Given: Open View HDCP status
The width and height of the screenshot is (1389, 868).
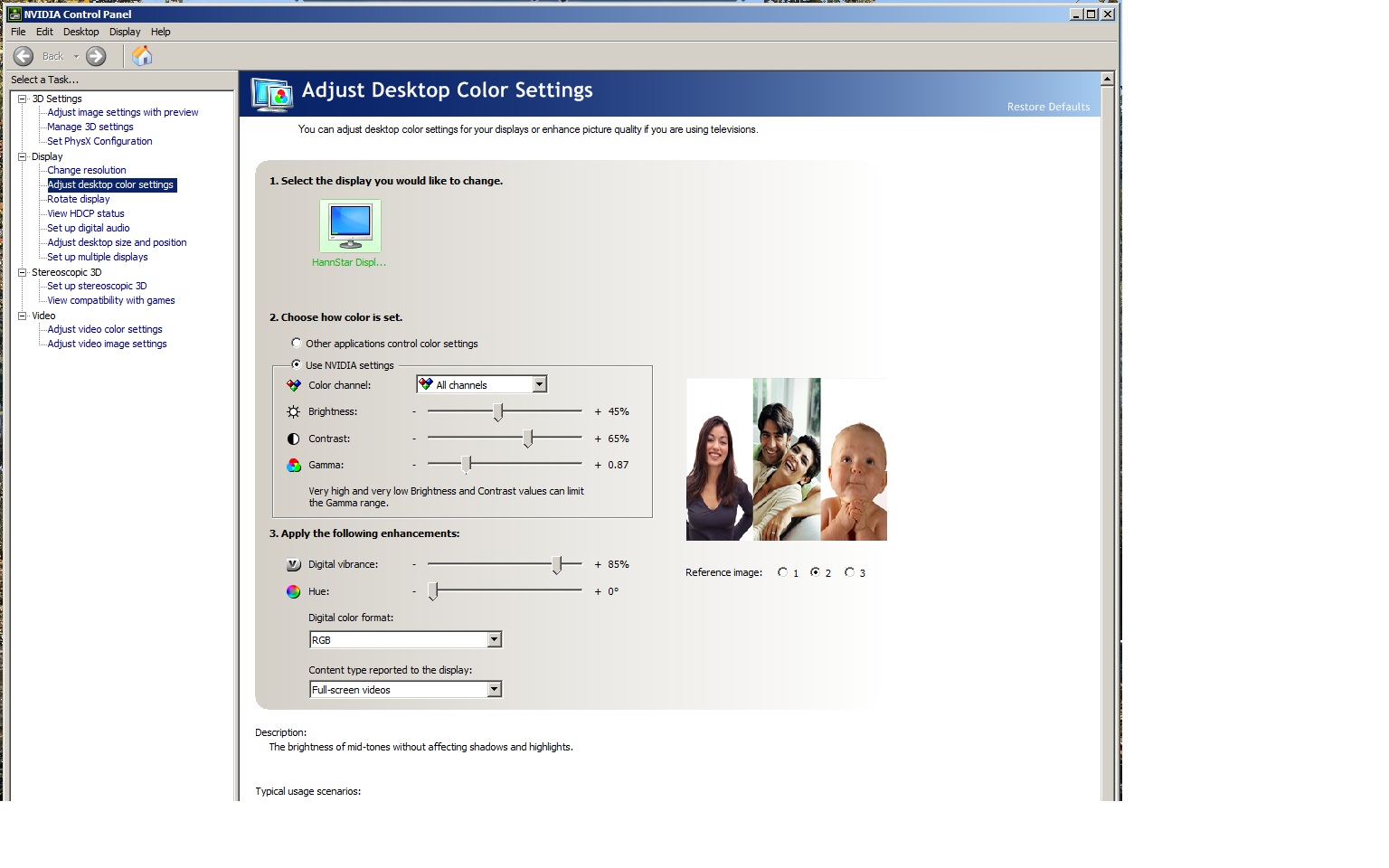Looking at the screenshot, I should [86, 213].
